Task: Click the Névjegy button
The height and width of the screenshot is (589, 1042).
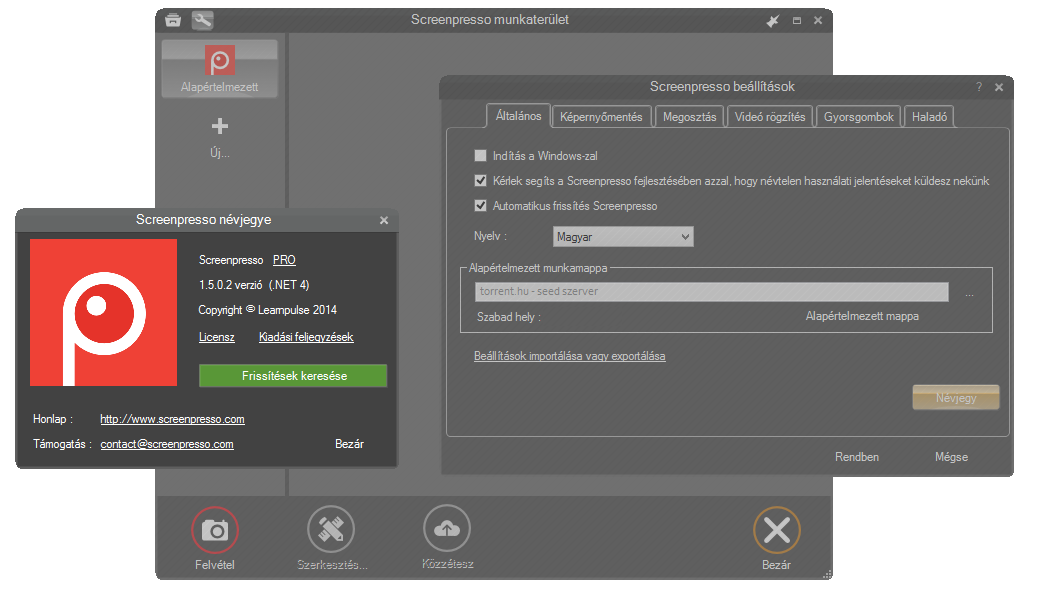Action: pyautogui.click(x=956, y=398)
